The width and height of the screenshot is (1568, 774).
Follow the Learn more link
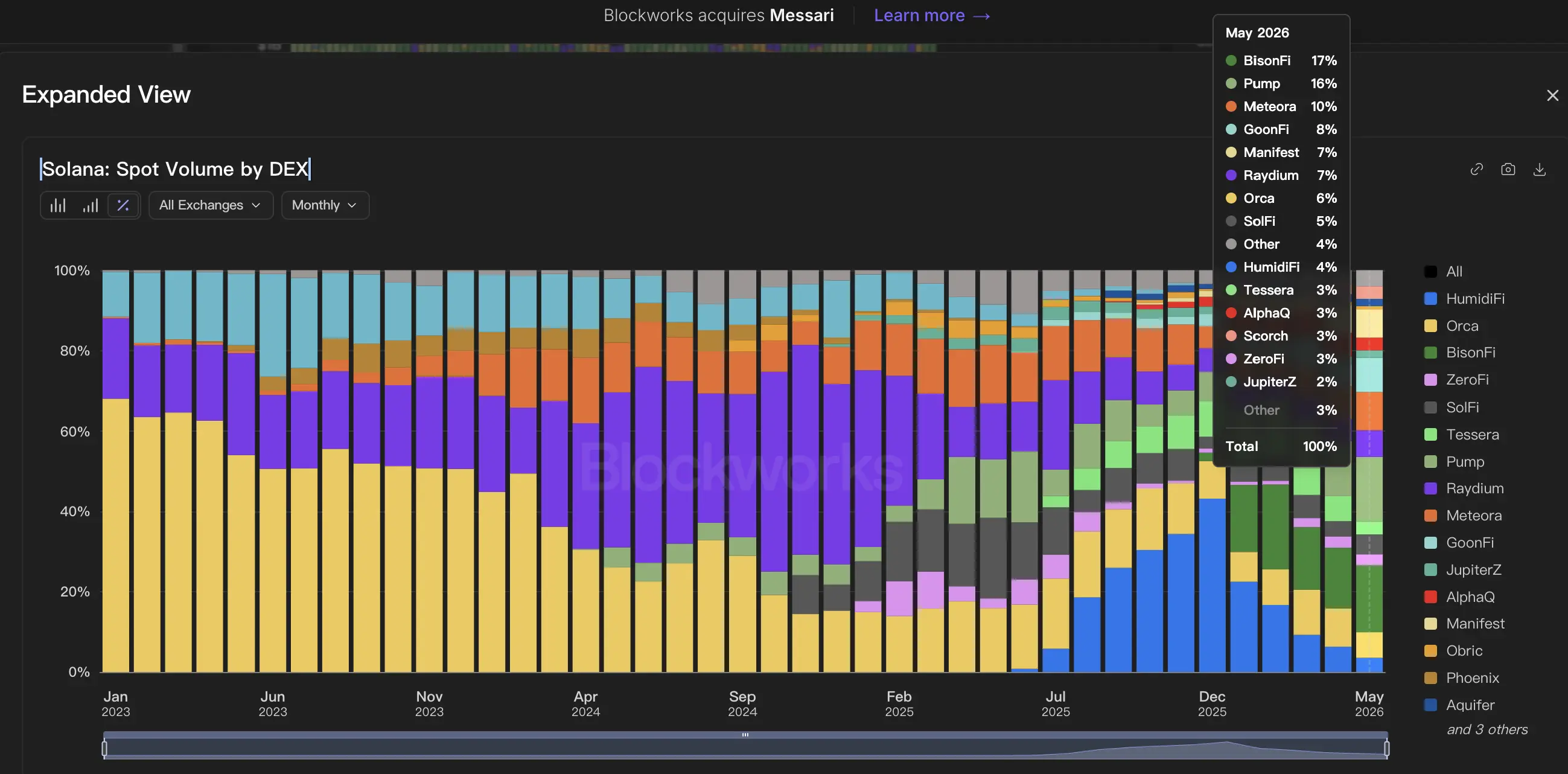(932, 15)
